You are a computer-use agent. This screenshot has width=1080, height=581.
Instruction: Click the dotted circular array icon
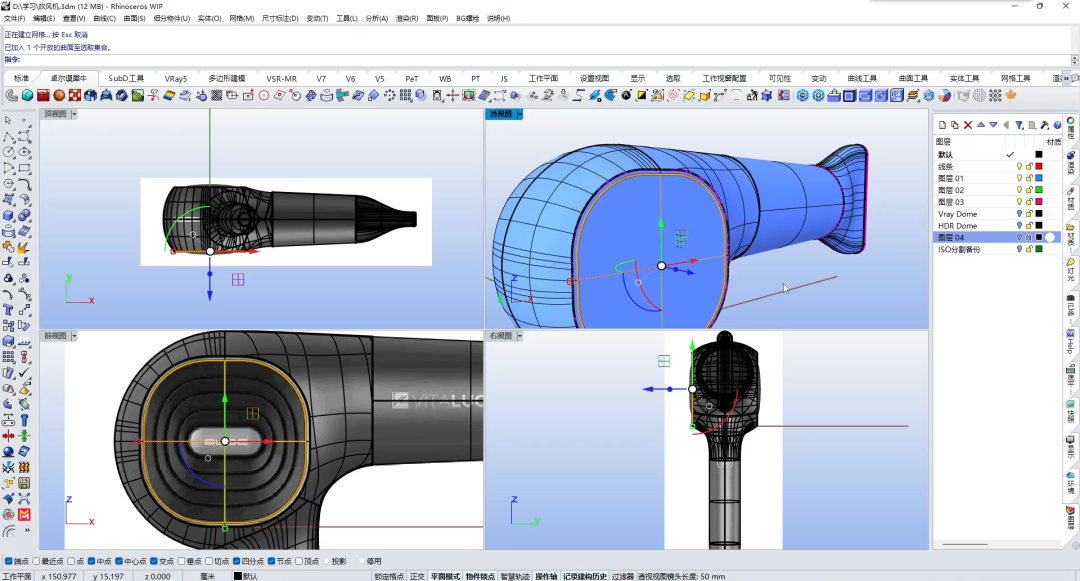pyautogui.click(x=390, y=96)
